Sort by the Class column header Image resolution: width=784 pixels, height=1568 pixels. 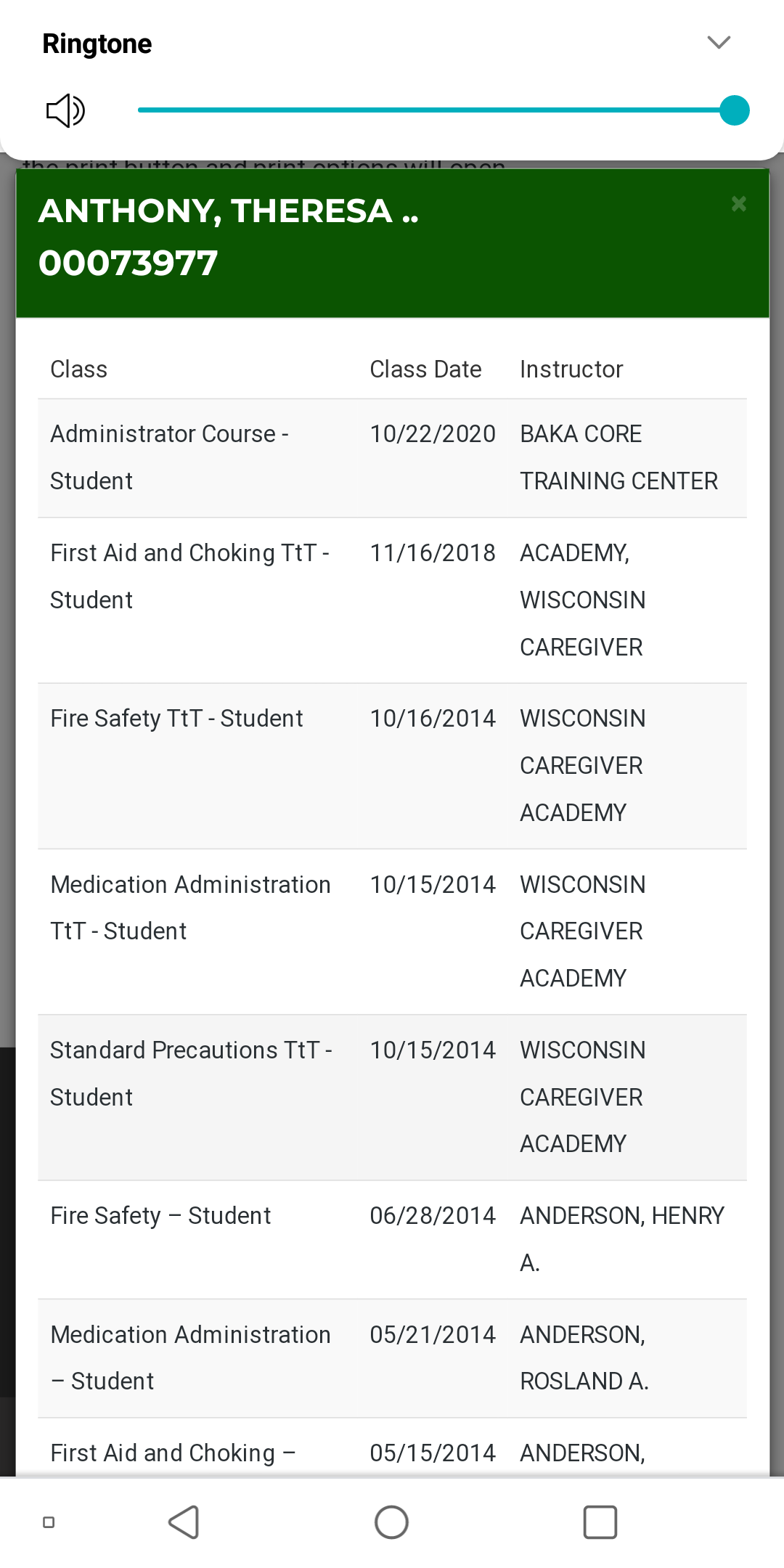point(78,369)
